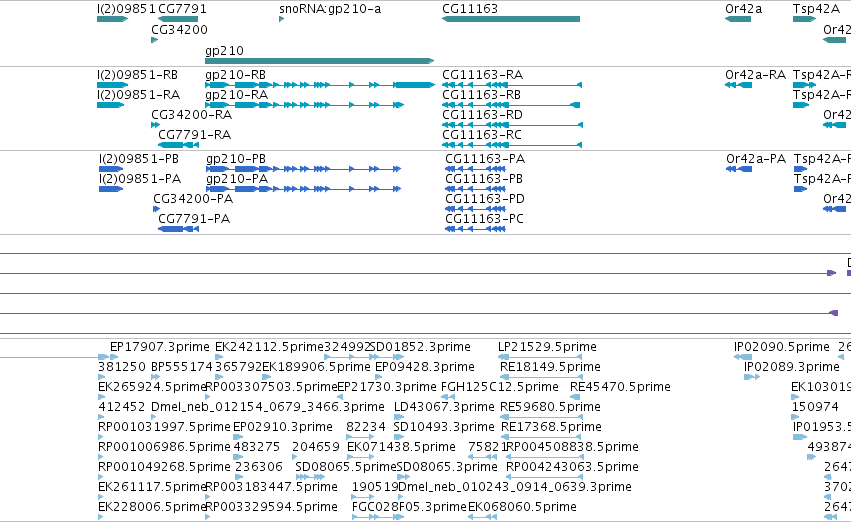This screenshot has height=522, width=851.
Task: Click the SD10493.3prime label
Action: [x=444, y=427]
